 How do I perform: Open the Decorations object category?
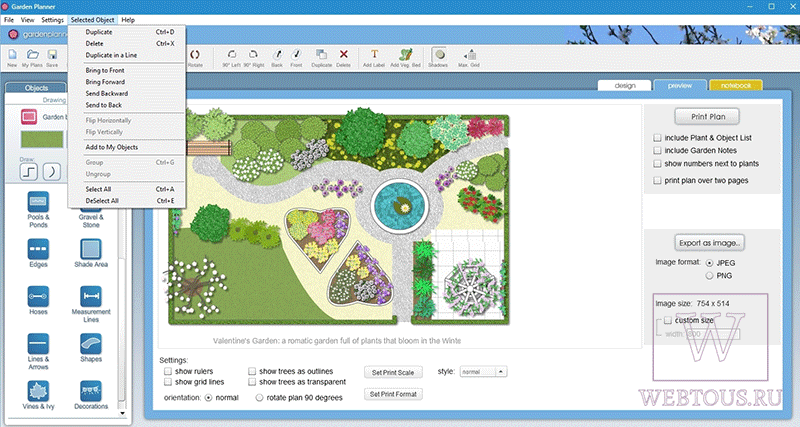(91, 391)
